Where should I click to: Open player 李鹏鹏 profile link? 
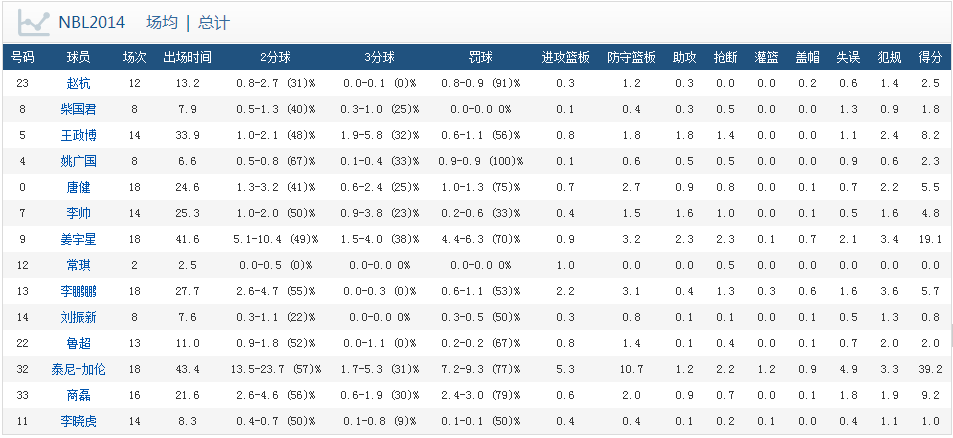click(x=78, y=292)
